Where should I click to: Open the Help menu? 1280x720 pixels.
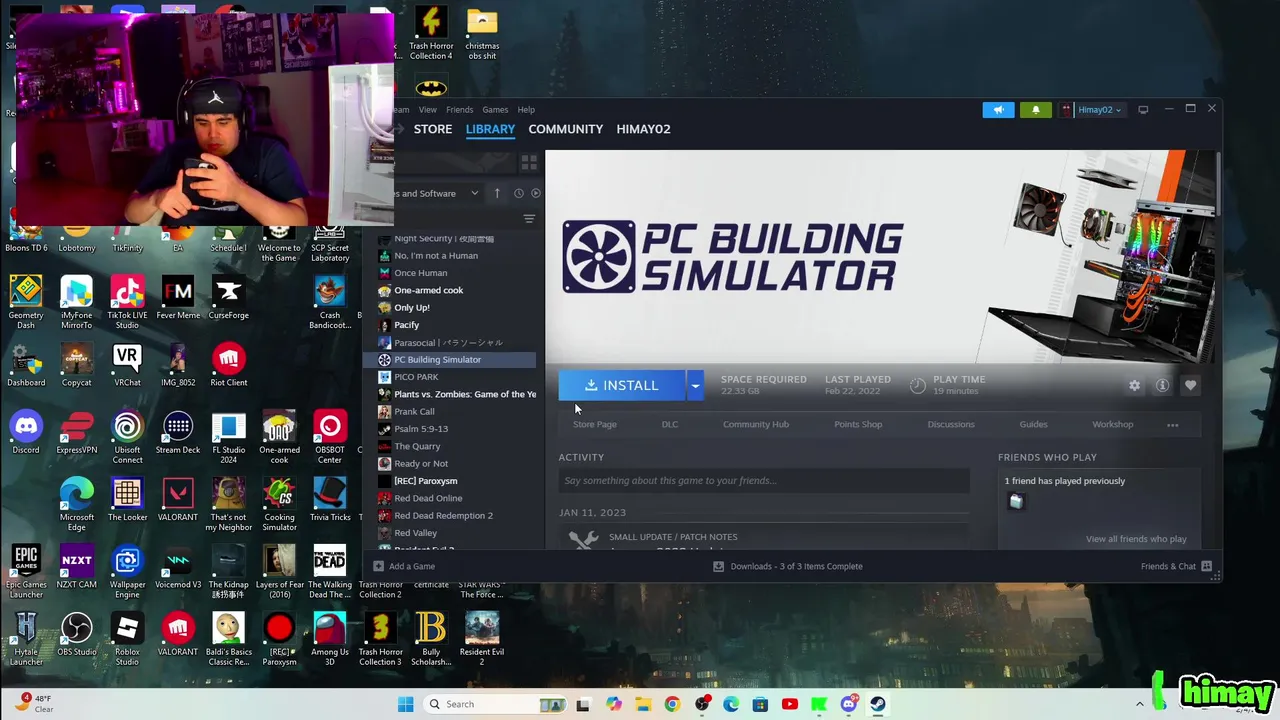coord(526,110)
